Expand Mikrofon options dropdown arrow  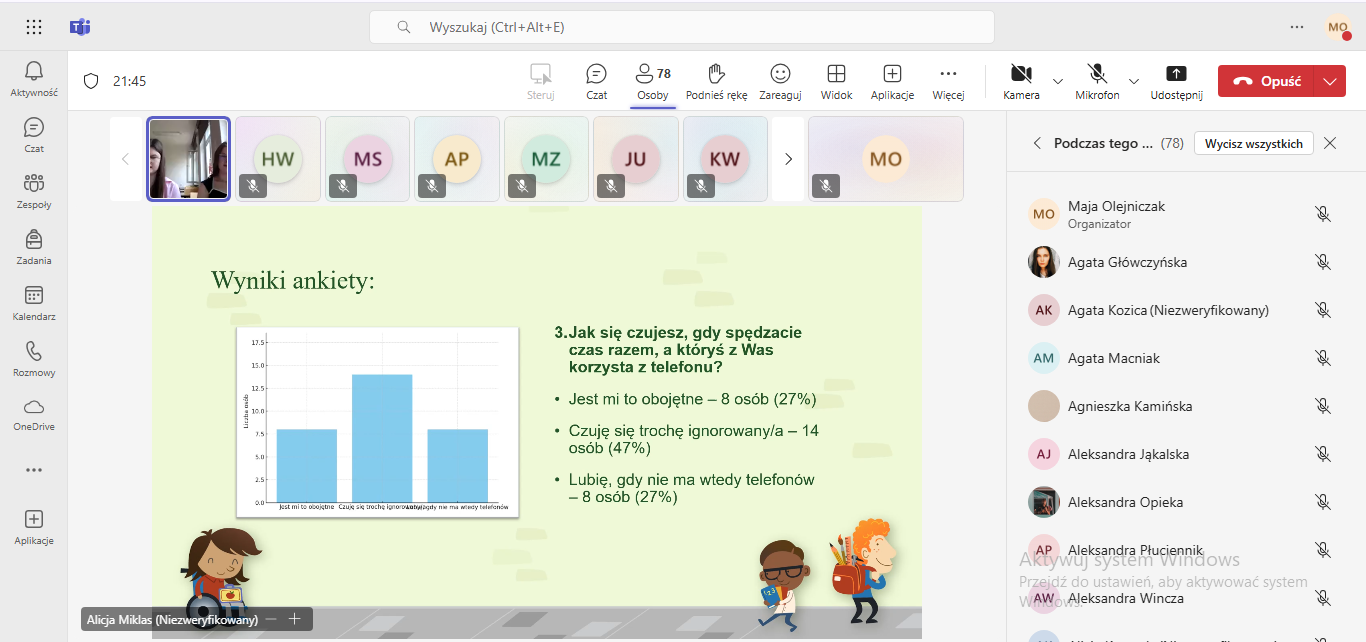[x=1134, y=81]
